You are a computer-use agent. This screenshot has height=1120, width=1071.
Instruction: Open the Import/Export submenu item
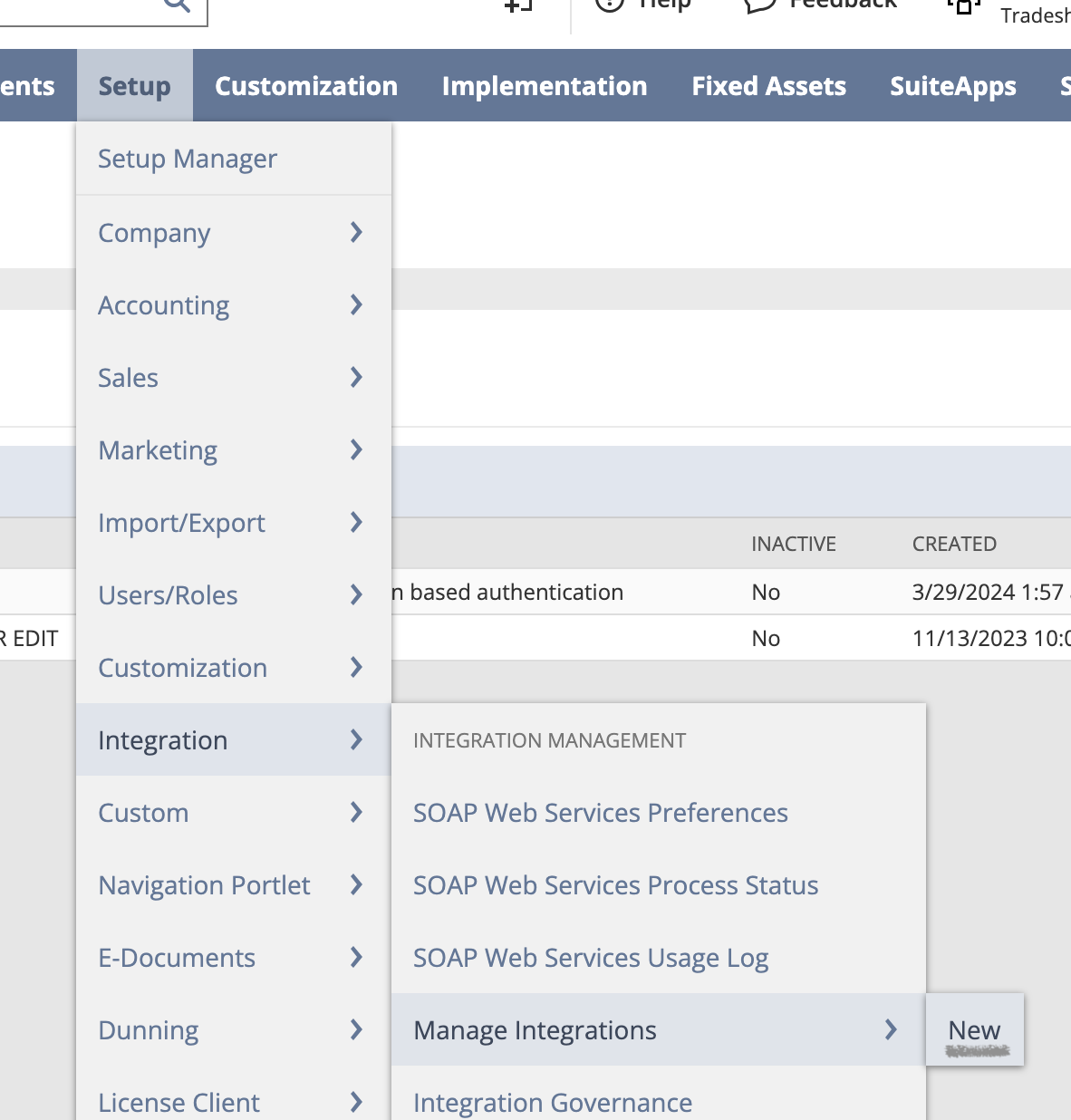pos(234,523)
